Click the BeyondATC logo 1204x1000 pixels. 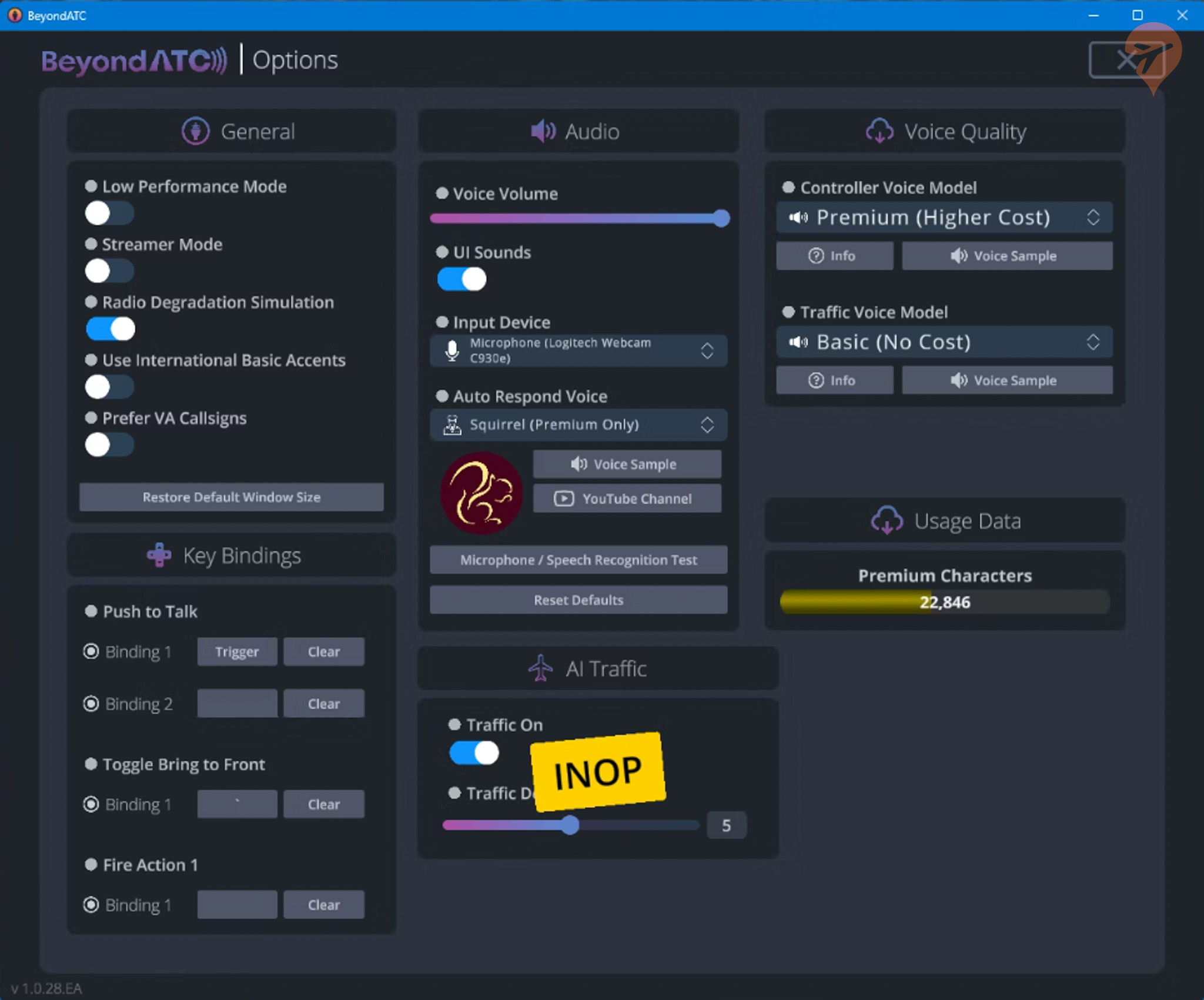pos(134,60)
